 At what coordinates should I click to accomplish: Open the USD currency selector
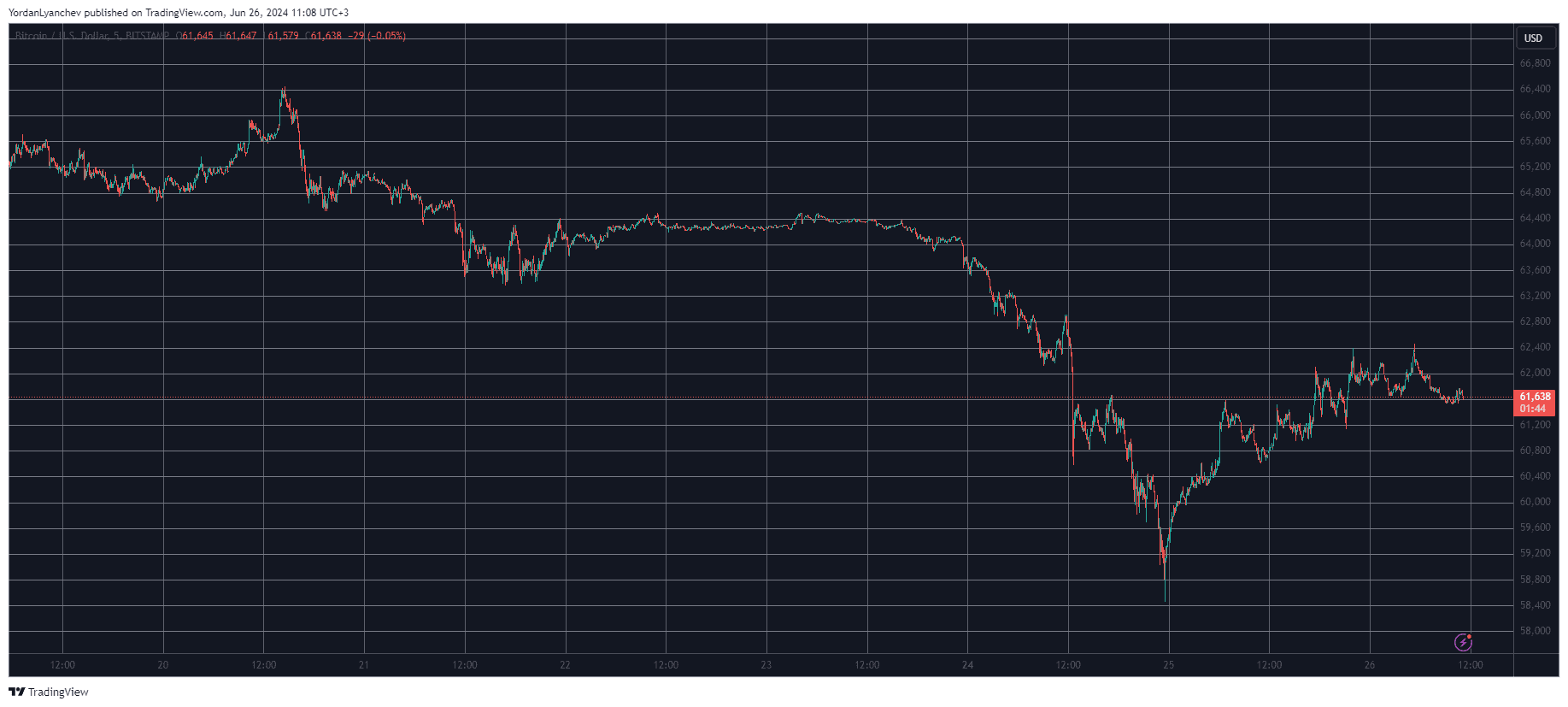click(1534, 38)
